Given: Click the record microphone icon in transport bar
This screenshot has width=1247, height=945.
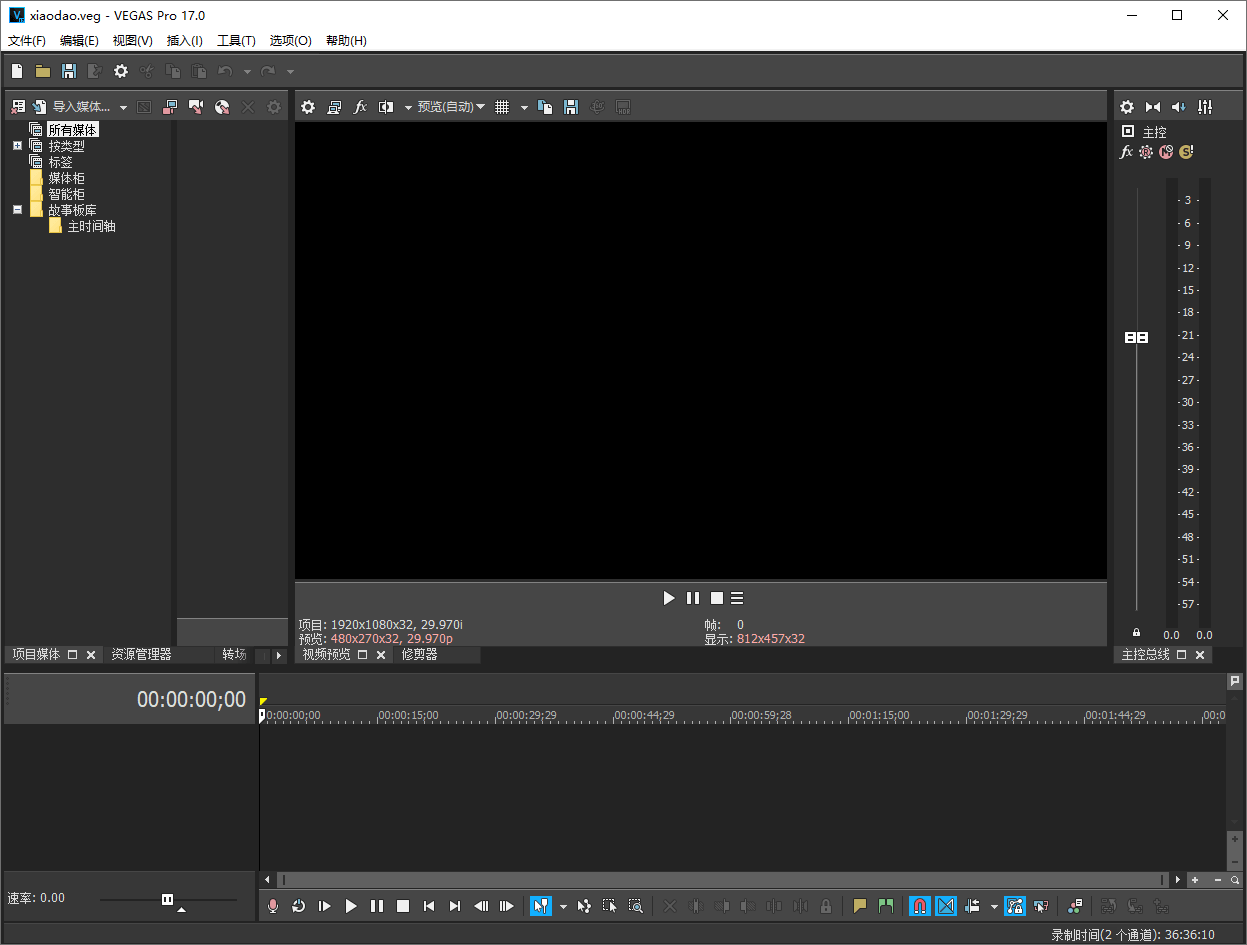Looking at the screenshot, I should (x=273, y=906).
